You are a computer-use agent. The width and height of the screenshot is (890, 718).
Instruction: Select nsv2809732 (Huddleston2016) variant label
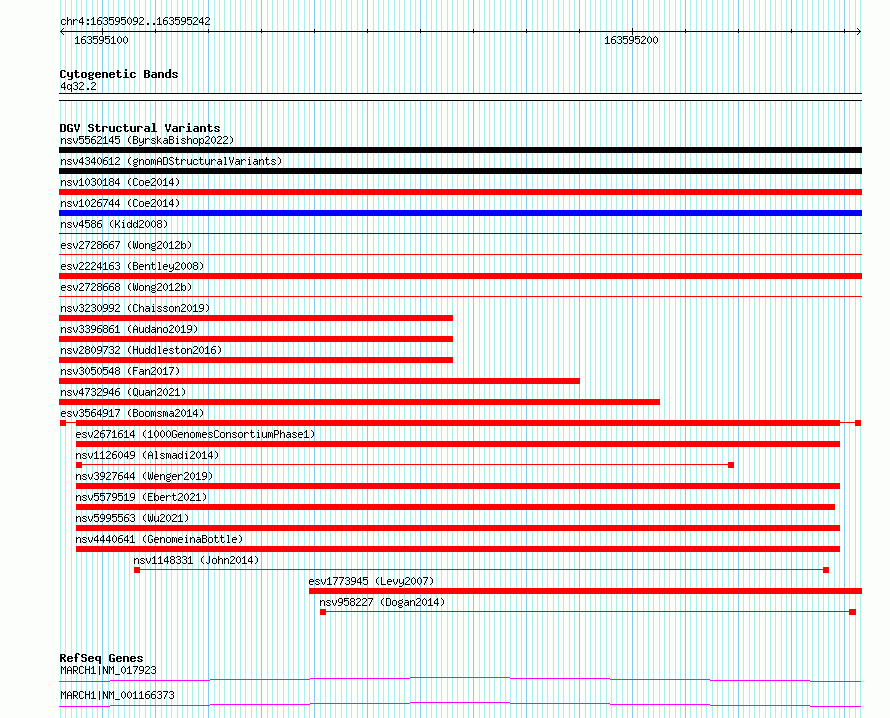[141, 350]
